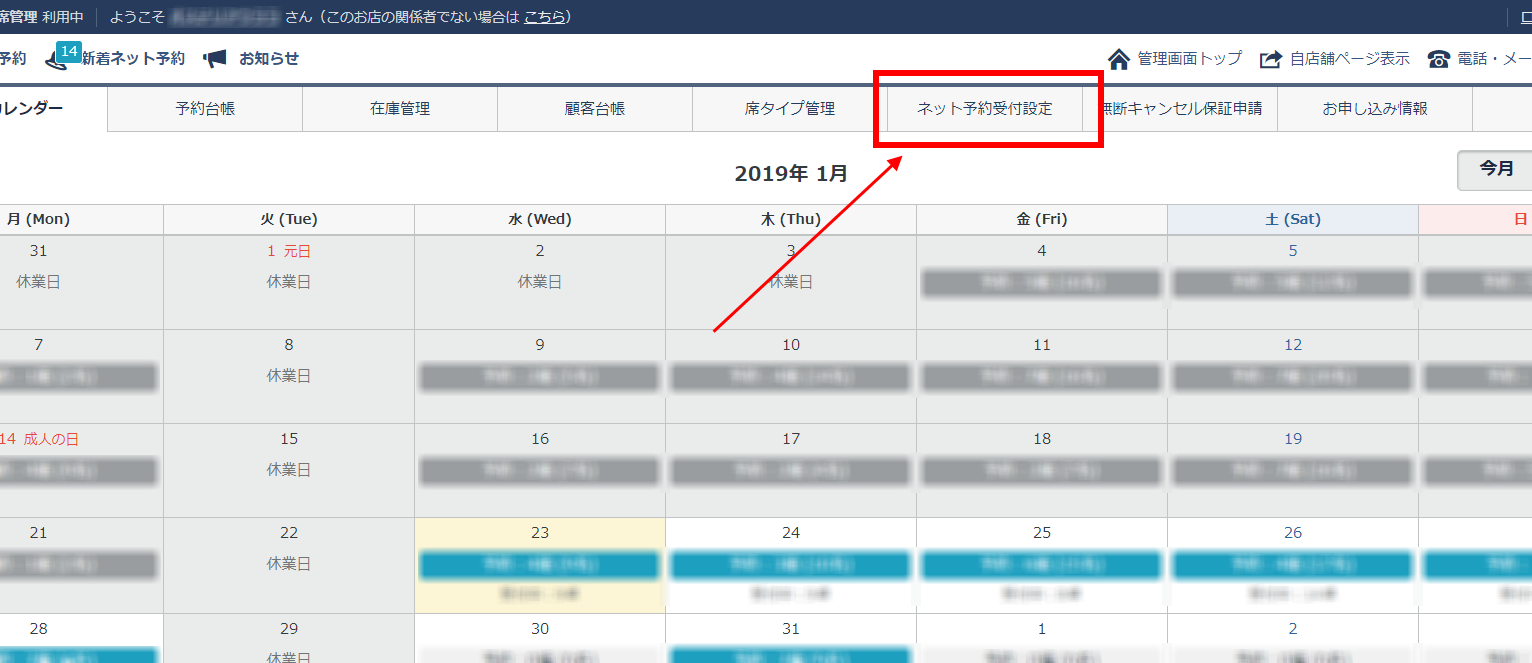Go to 管理画面トップ
This screenshot has width=1532, height=663.
pos(1190,59)
